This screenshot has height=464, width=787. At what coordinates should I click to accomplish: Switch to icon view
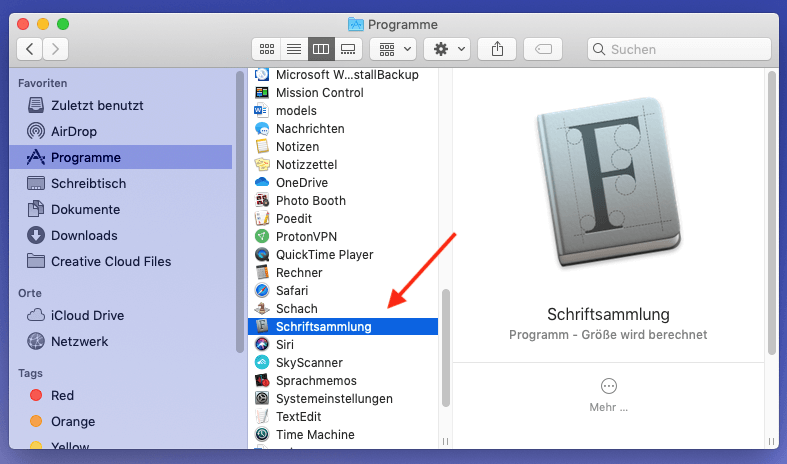pyautogui.click(x=267, y=49)
